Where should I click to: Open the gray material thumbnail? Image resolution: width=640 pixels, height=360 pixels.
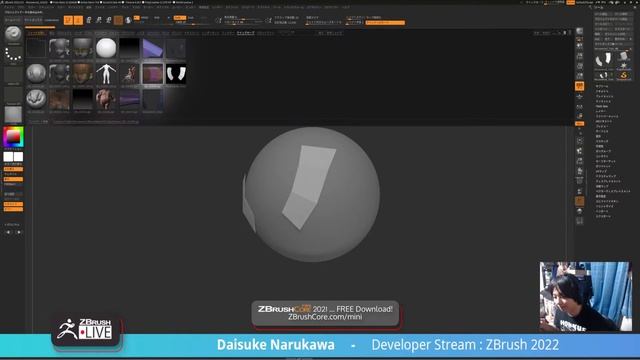coord(13,115)
